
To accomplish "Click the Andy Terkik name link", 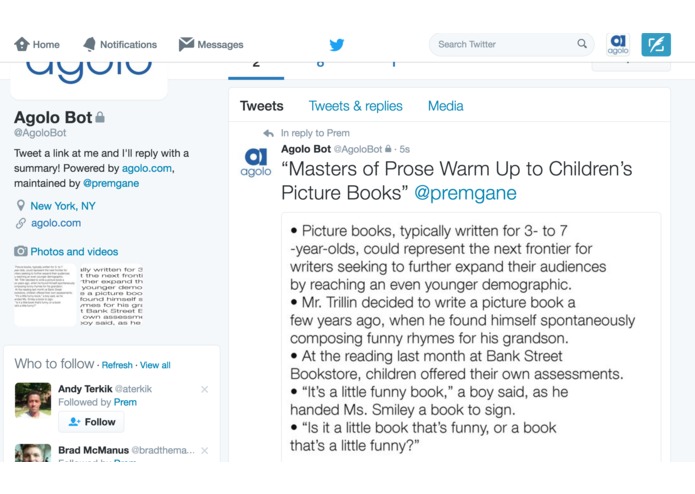I will (x=85, y=389).
